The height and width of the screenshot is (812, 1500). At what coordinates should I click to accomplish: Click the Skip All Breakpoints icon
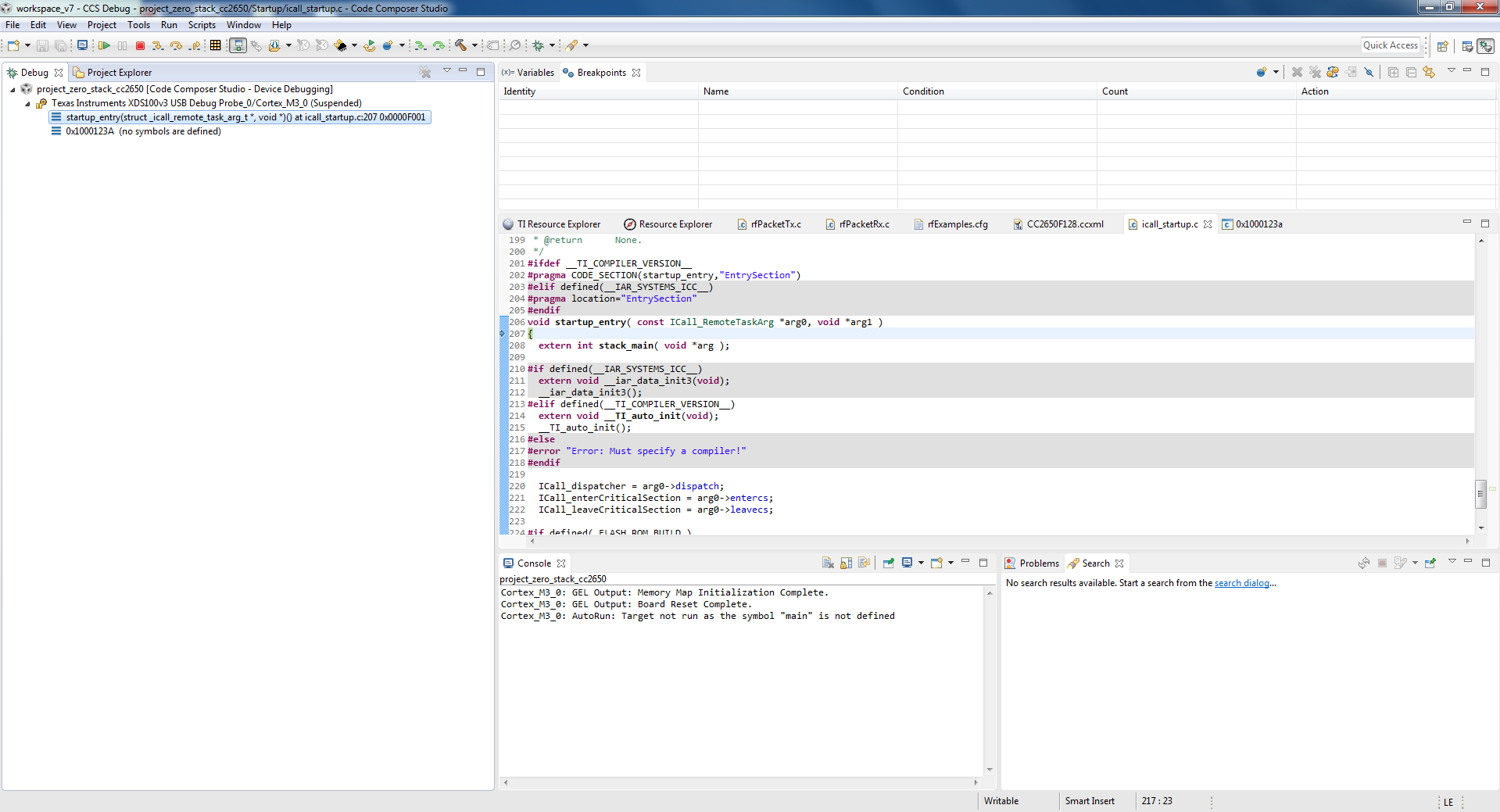(1369, 72)
